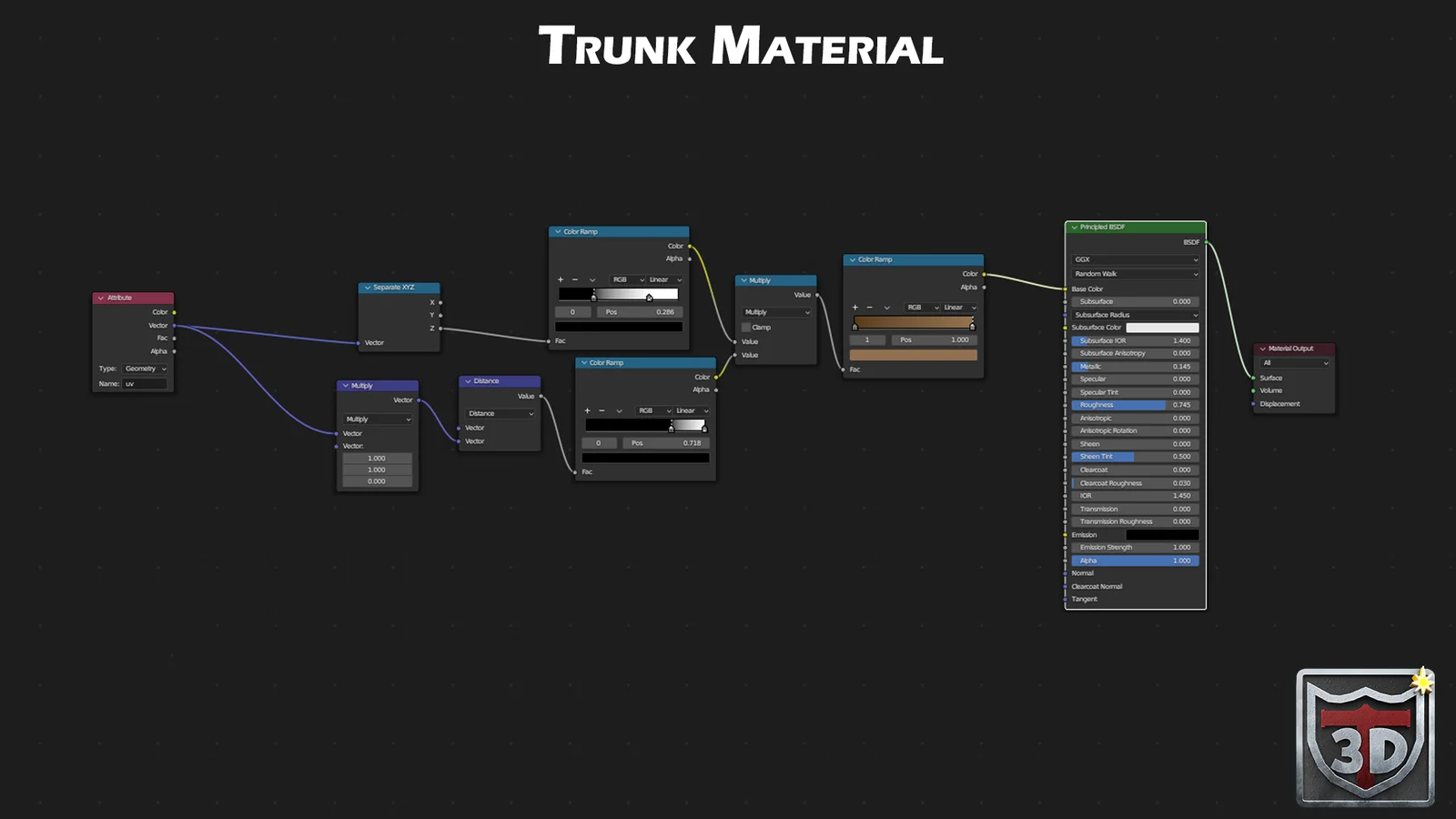Collapse the Principled BSDF node header
1456x819 pixels.
[1073, 226]
